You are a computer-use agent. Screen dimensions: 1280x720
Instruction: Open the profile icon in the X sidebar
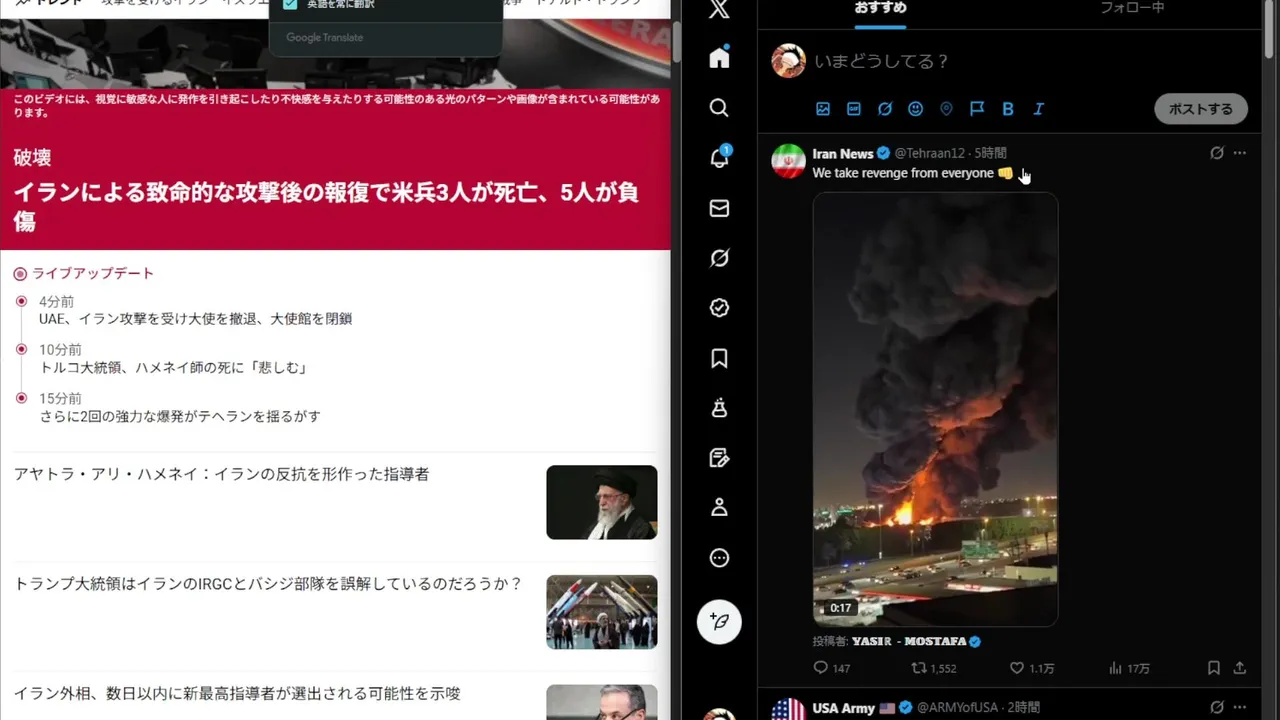click(x=719, y=508)
